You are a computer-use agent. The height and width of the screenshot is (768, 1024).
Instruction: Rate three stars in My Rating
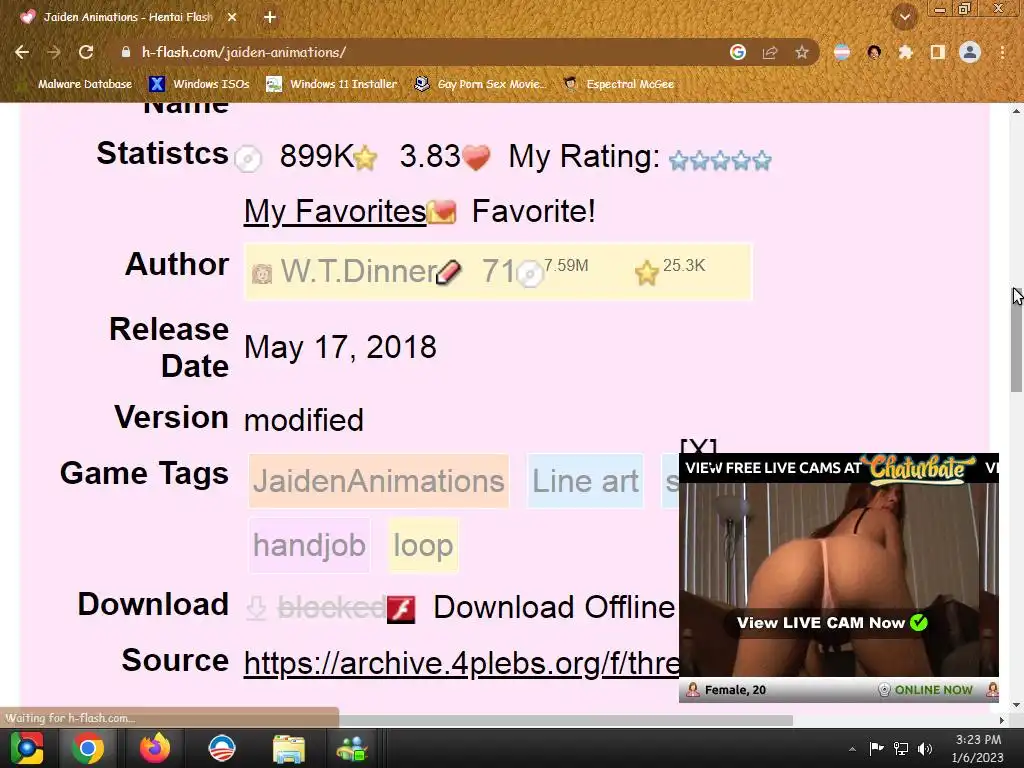720,161
